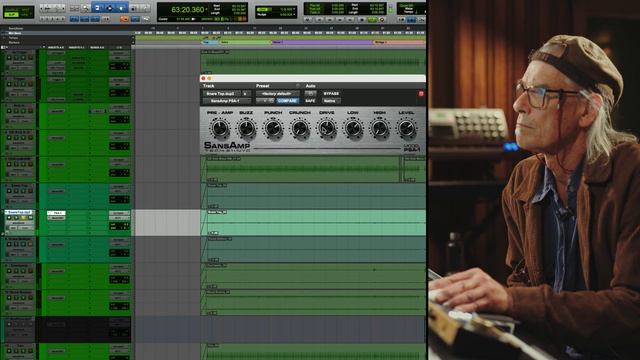
Task: Click the Record transport button
Action: (382, 19)
